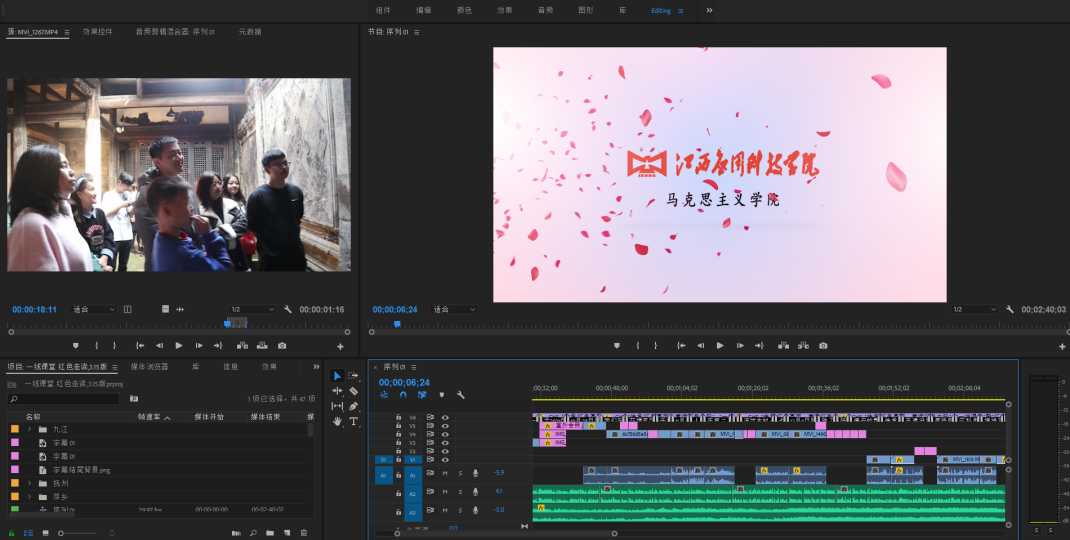Sort Project panel by 帧速率 column
The height and width of the screenshot is (540, 1070).
tap(150, 416)
